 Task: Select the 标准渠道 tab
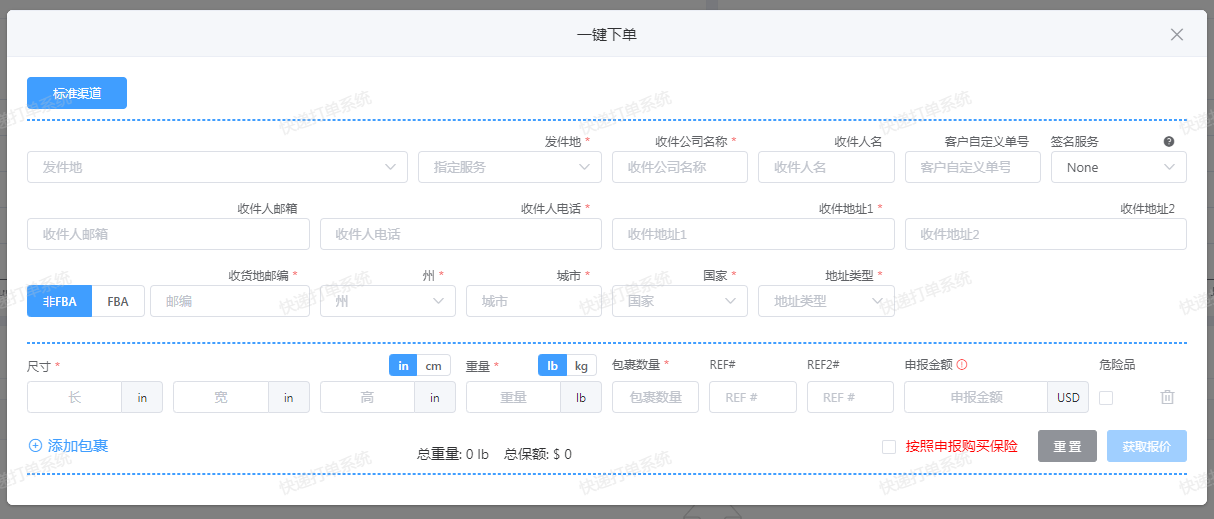77,93
